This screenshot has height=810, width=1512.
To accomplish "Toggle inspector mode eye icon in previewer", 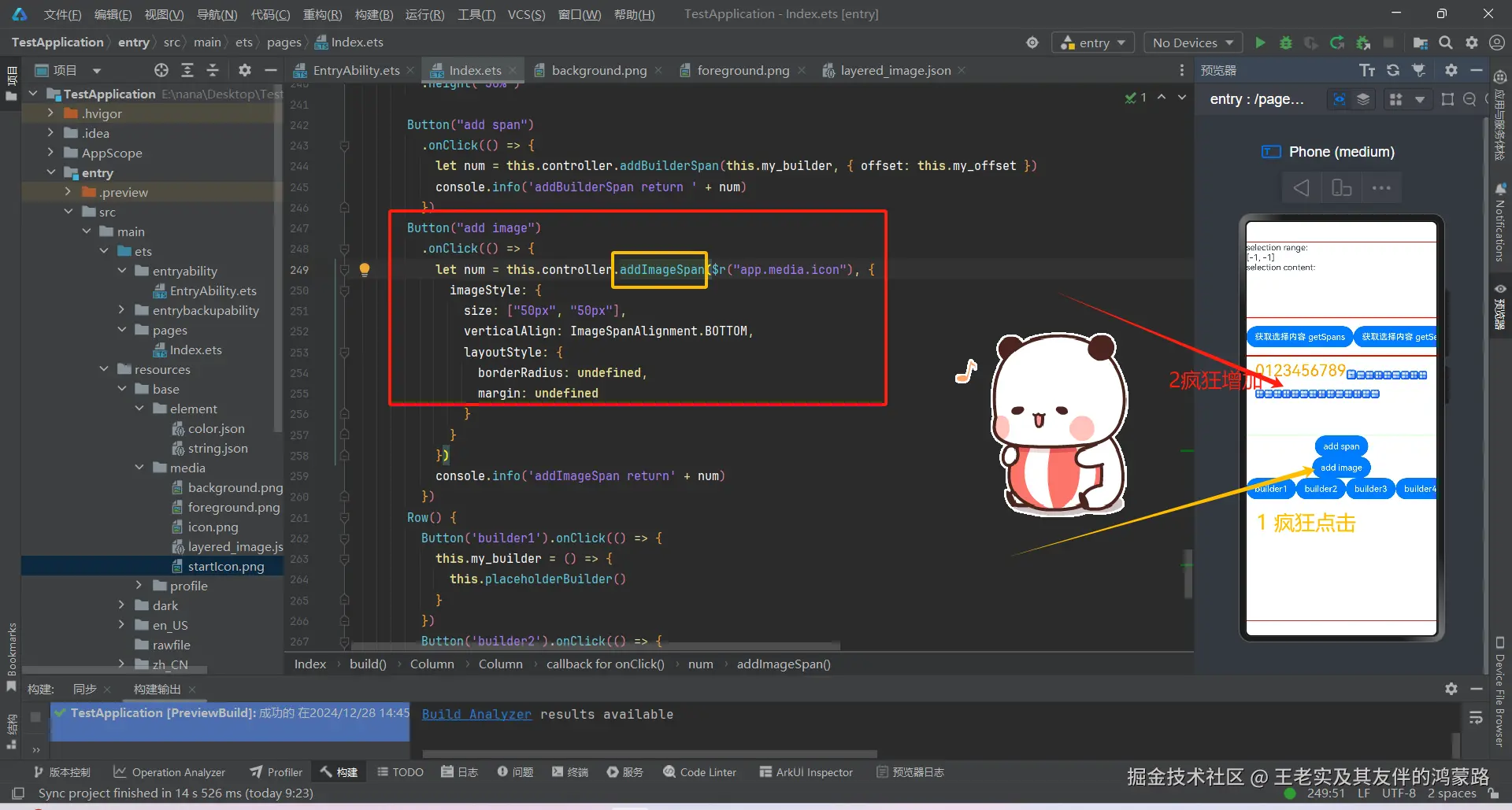I will point(1338,99).
